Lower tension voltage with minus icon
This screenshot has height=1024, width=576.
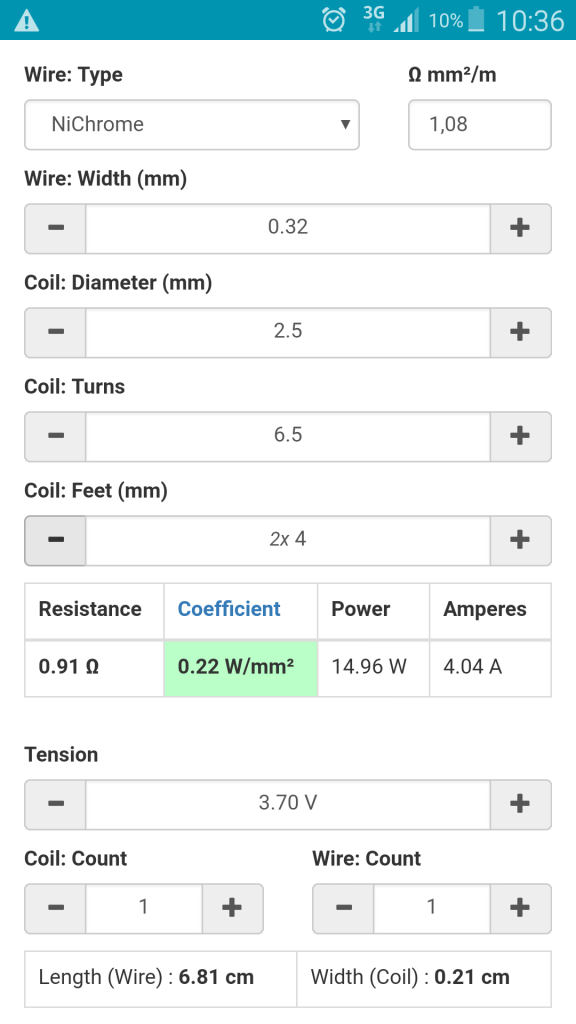point(56,804)
